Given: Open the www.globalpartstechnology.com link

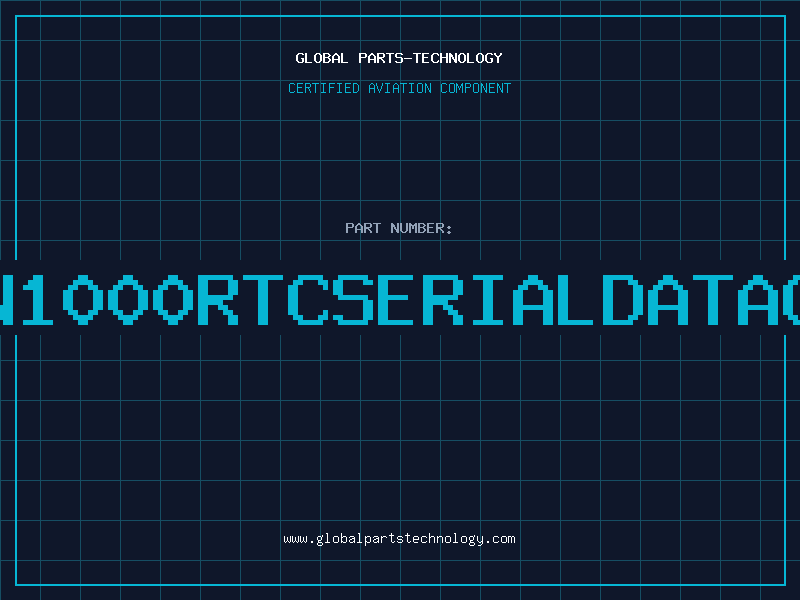Looking at the screenshot, I should (x=399, y=539).
